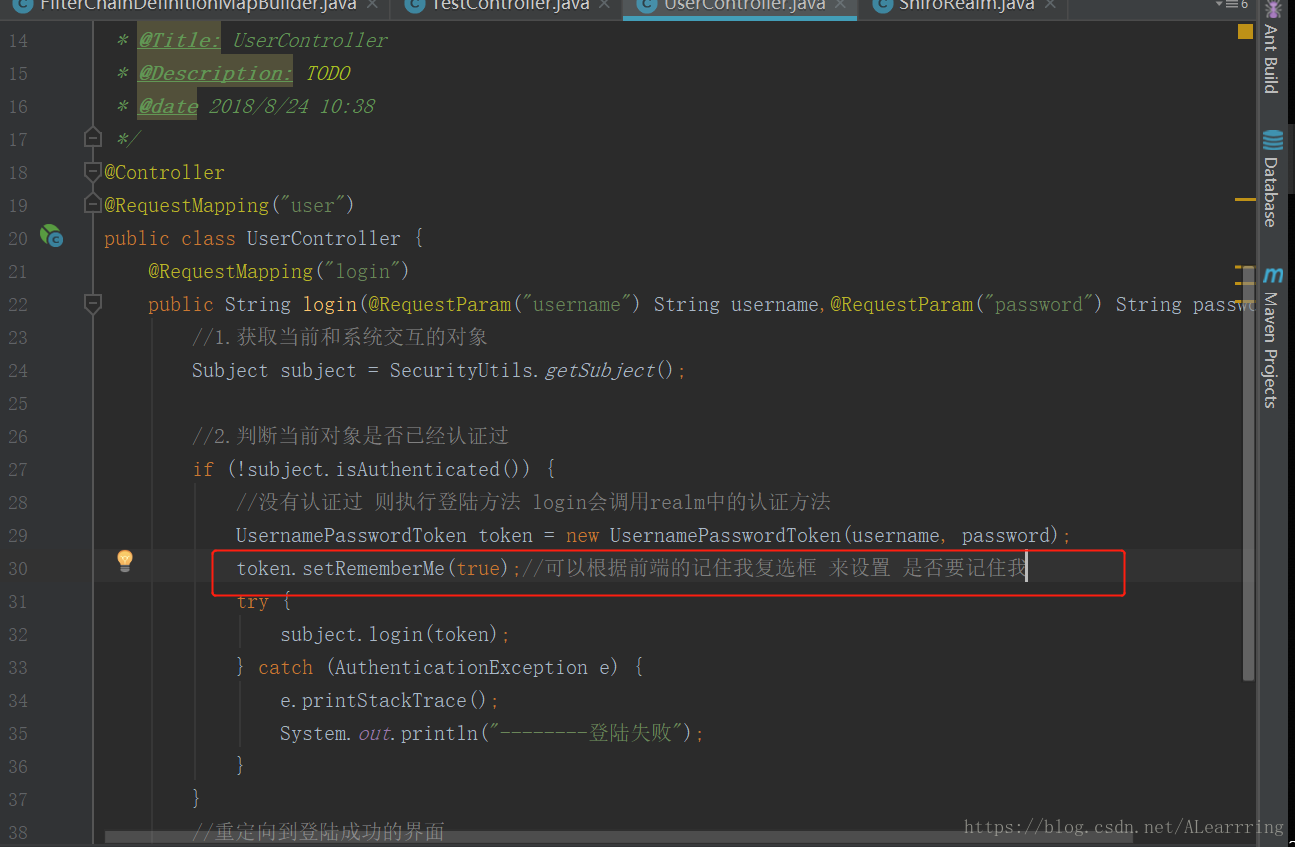Image resolution: width=1295 pixels, height=847 pixels.
Task: Click "new" keyword on line 29
Action: point(582,535)
